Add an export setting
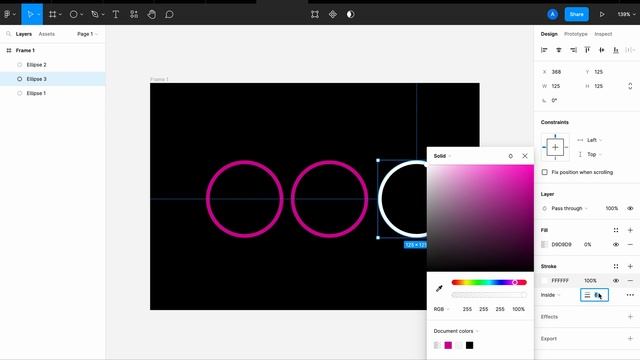Screen dimensions: 640x360 630,339
